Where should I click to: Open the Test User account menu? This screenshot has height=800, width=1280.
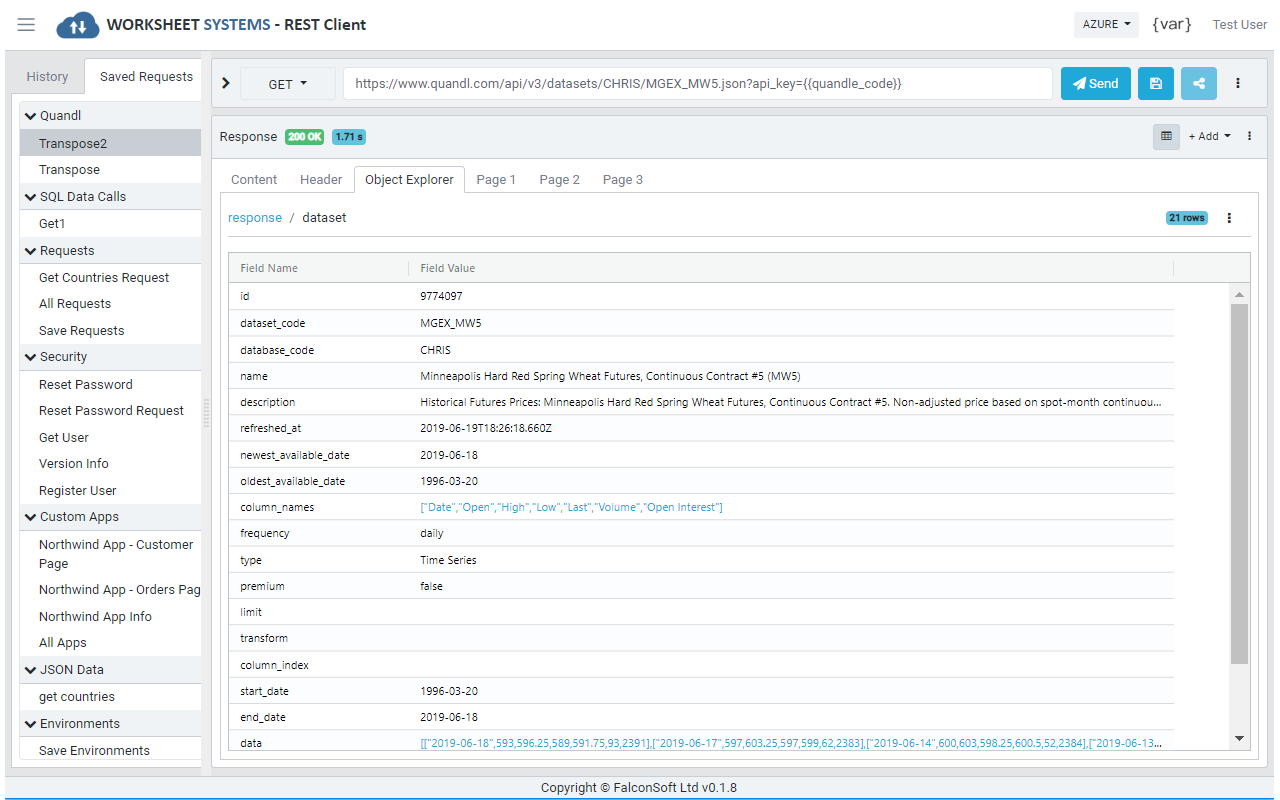point(1240,24)
